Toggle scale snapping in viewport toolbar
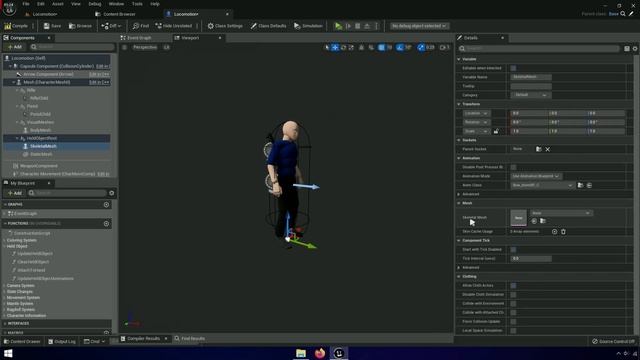The image size is (640, 360). [421, 47]
